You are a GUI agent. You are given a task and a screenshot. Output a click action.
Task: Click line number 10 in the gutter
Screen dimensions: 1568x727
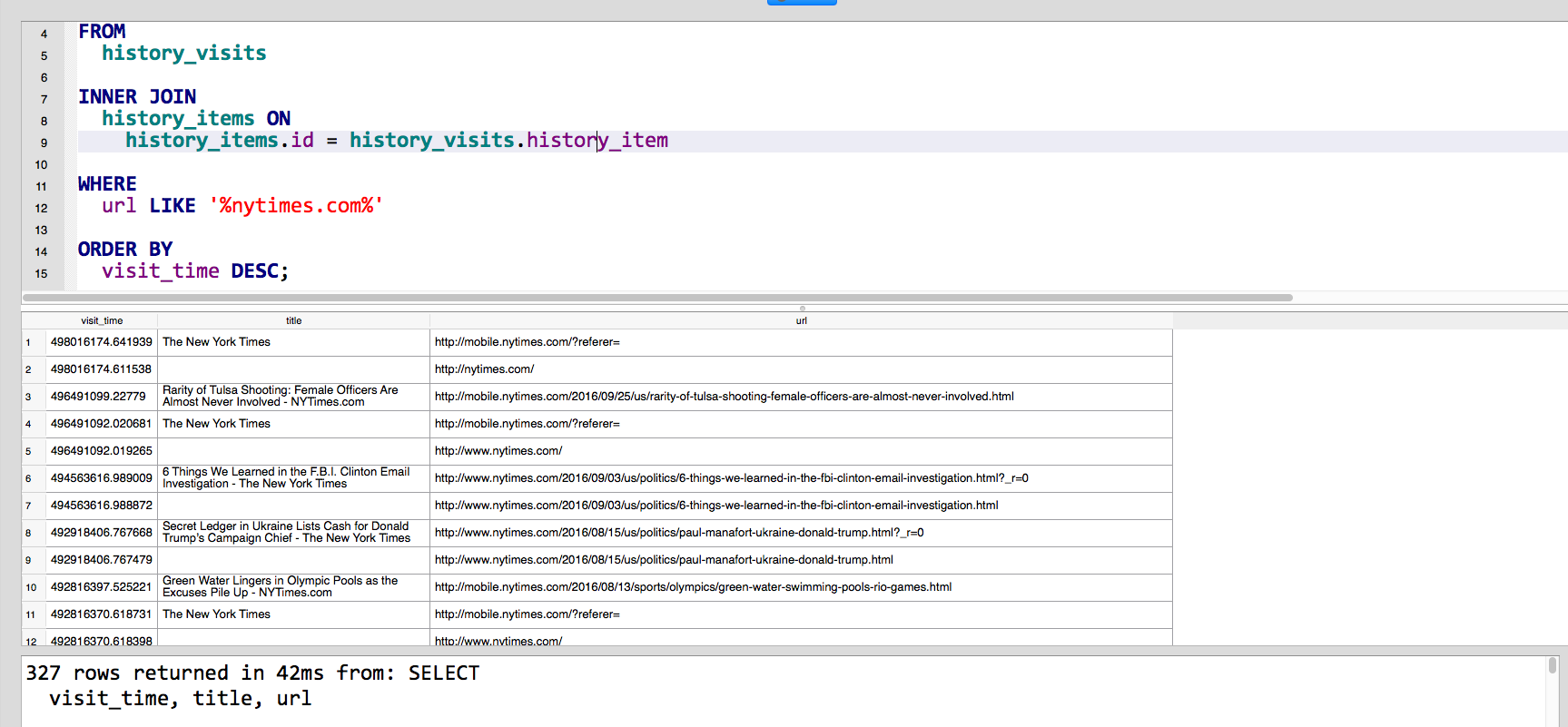click(41, 165)
